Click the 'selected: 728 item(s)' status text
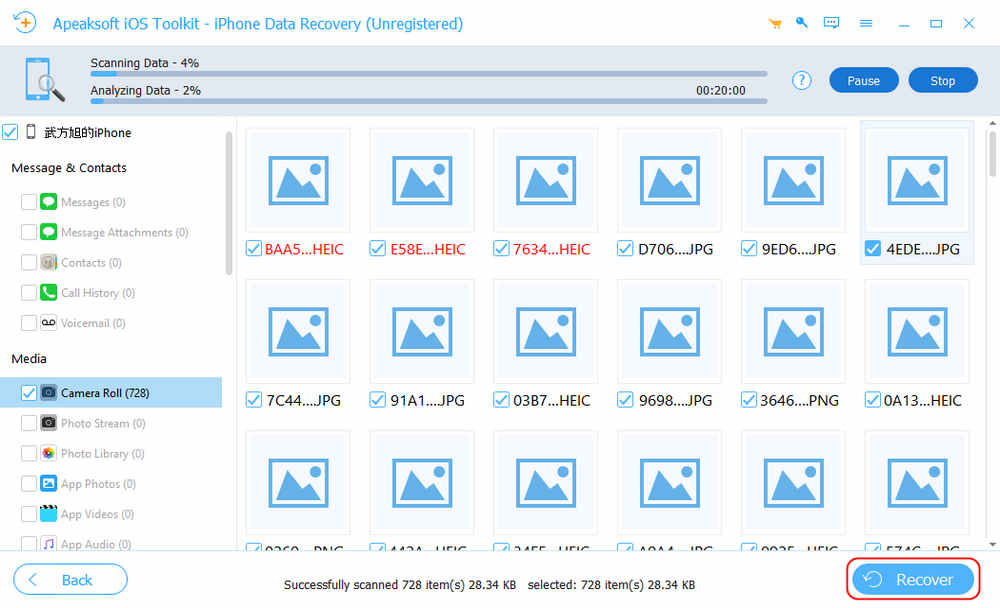 pyautogui.click(x=611, y=584)
